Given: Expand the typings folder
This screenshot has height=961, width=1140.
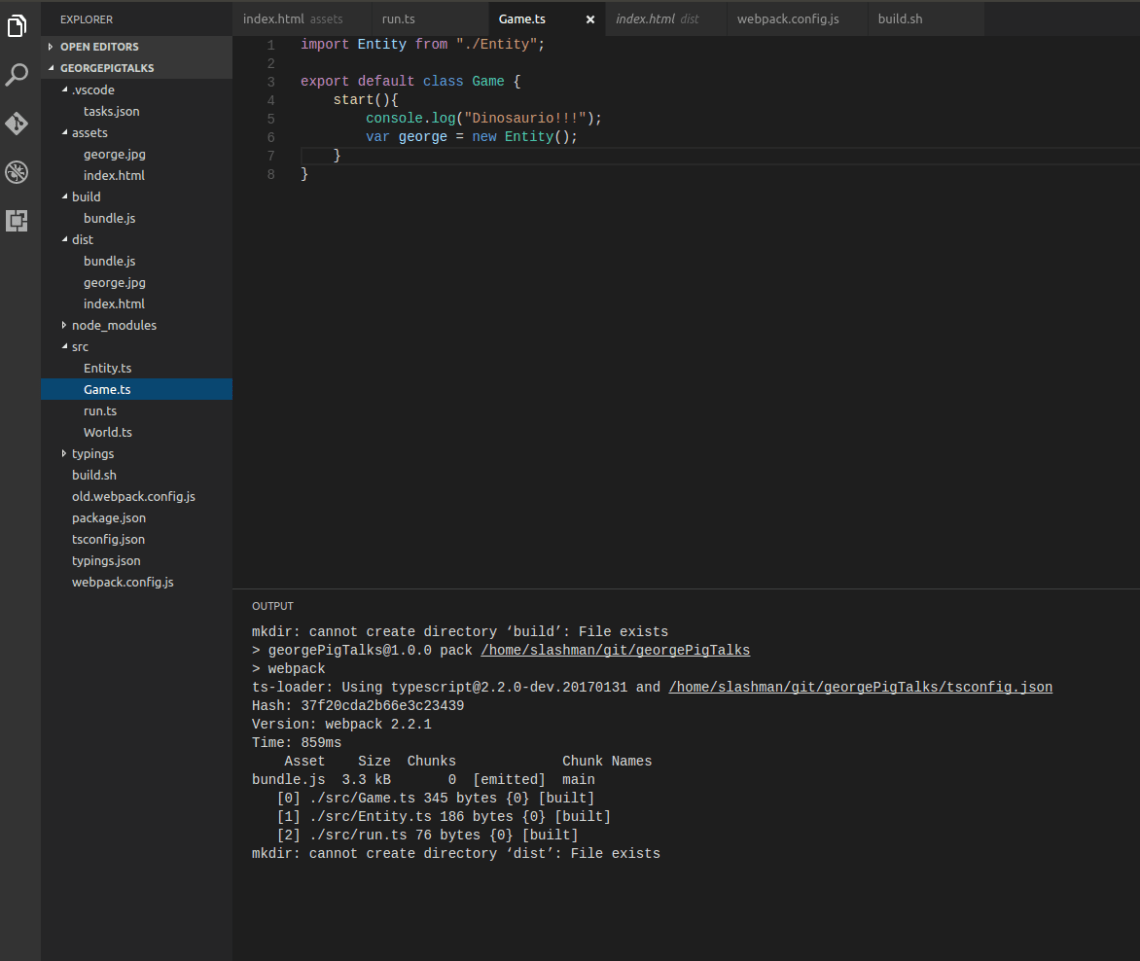Looking at the screenshot, I should pos(92,454).
